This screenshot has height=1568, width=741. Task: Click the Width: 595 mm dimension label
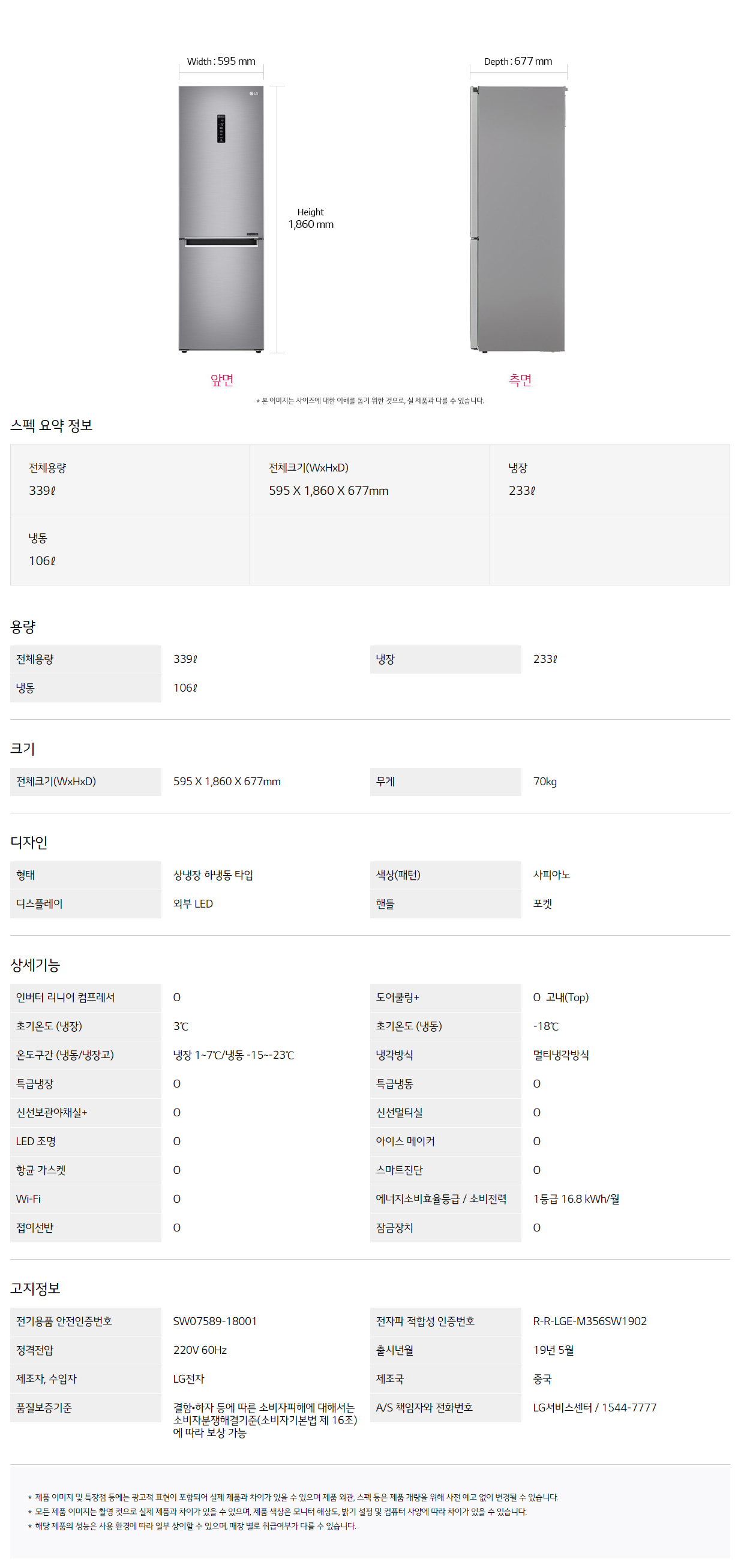click(x=221, y=61)
